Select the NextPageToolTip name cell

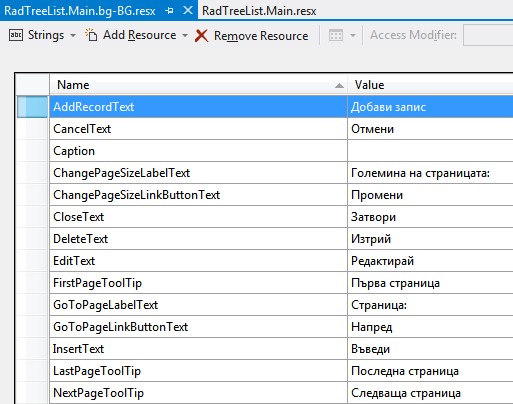pyautogui.click(x=198, y=393)
